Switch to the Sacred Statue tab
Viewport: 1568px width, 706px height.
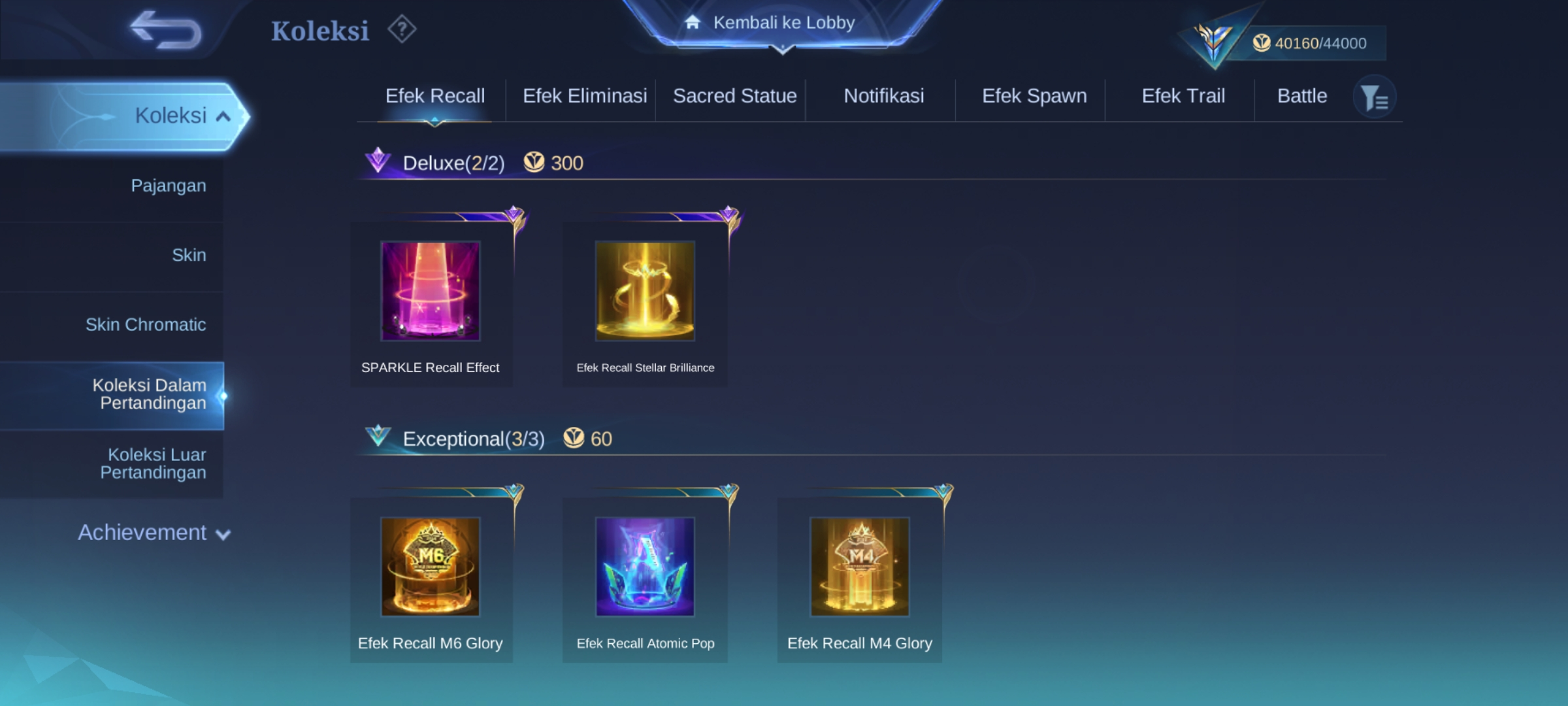pos(735,96)
